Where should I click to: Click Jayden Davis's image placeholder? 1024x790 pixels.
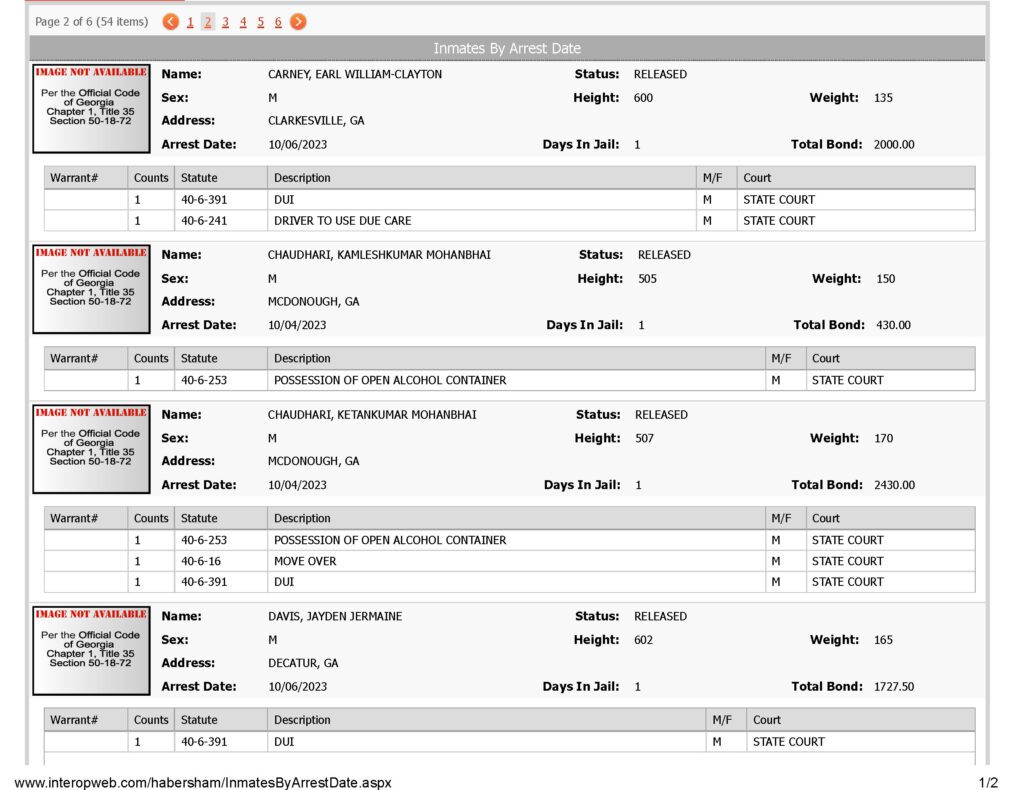(x=91, y=651)
